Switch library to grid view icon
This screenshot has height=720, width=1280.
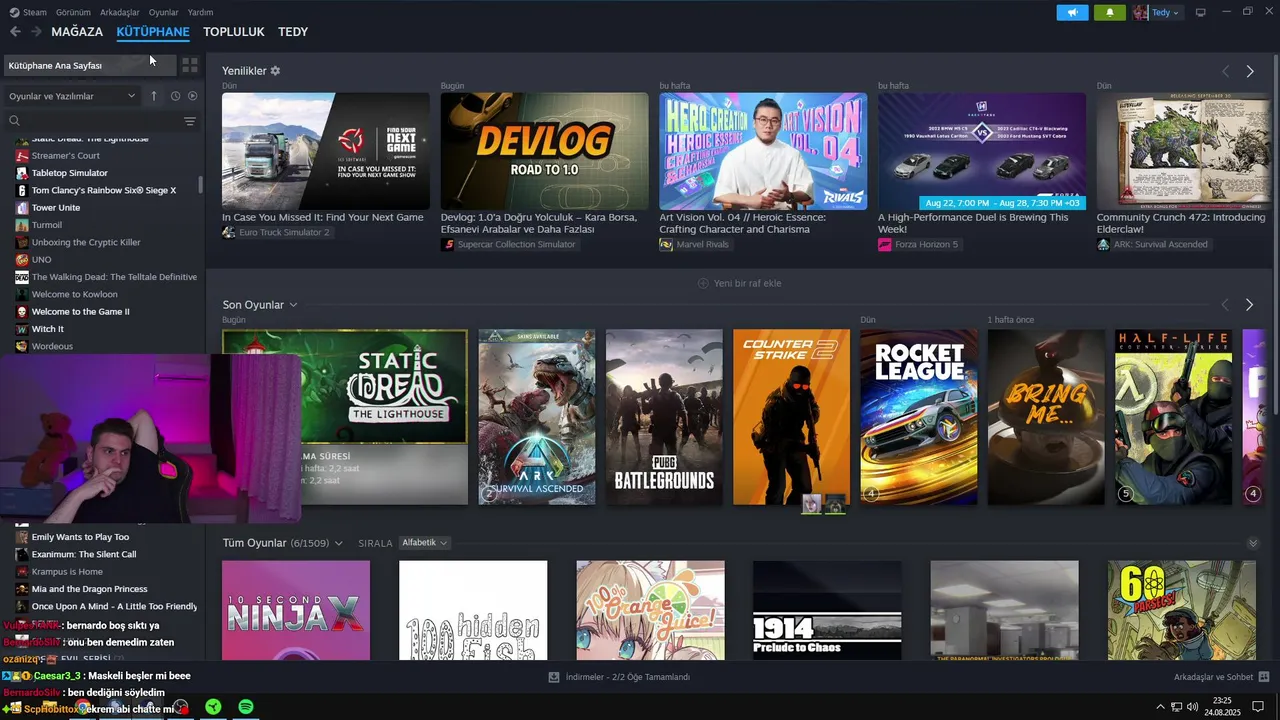(190, 65)
